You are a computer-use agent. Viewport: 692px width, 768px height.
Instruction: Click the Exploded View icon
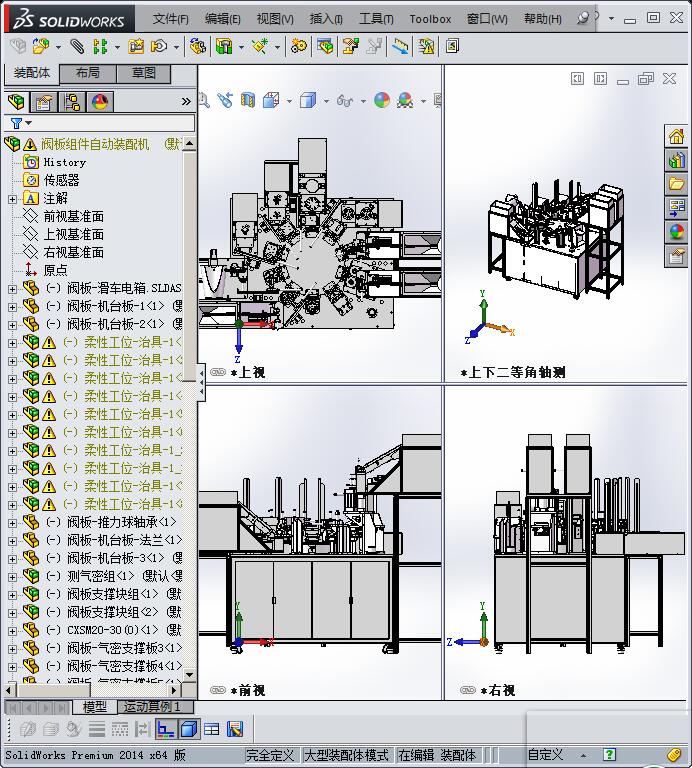point(350,47)
